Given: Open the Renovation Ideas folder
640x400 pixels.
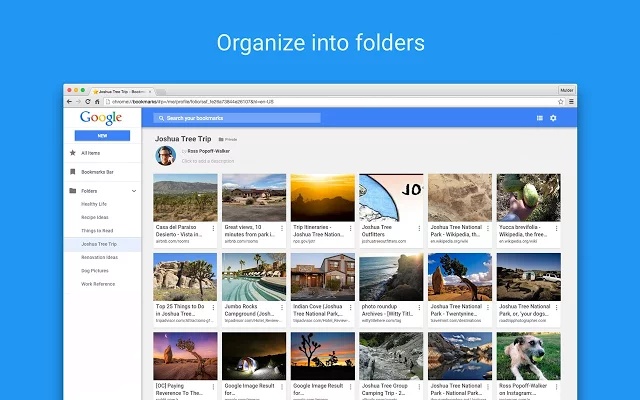Looking at the screenshot, I should [x=99, y=257].
